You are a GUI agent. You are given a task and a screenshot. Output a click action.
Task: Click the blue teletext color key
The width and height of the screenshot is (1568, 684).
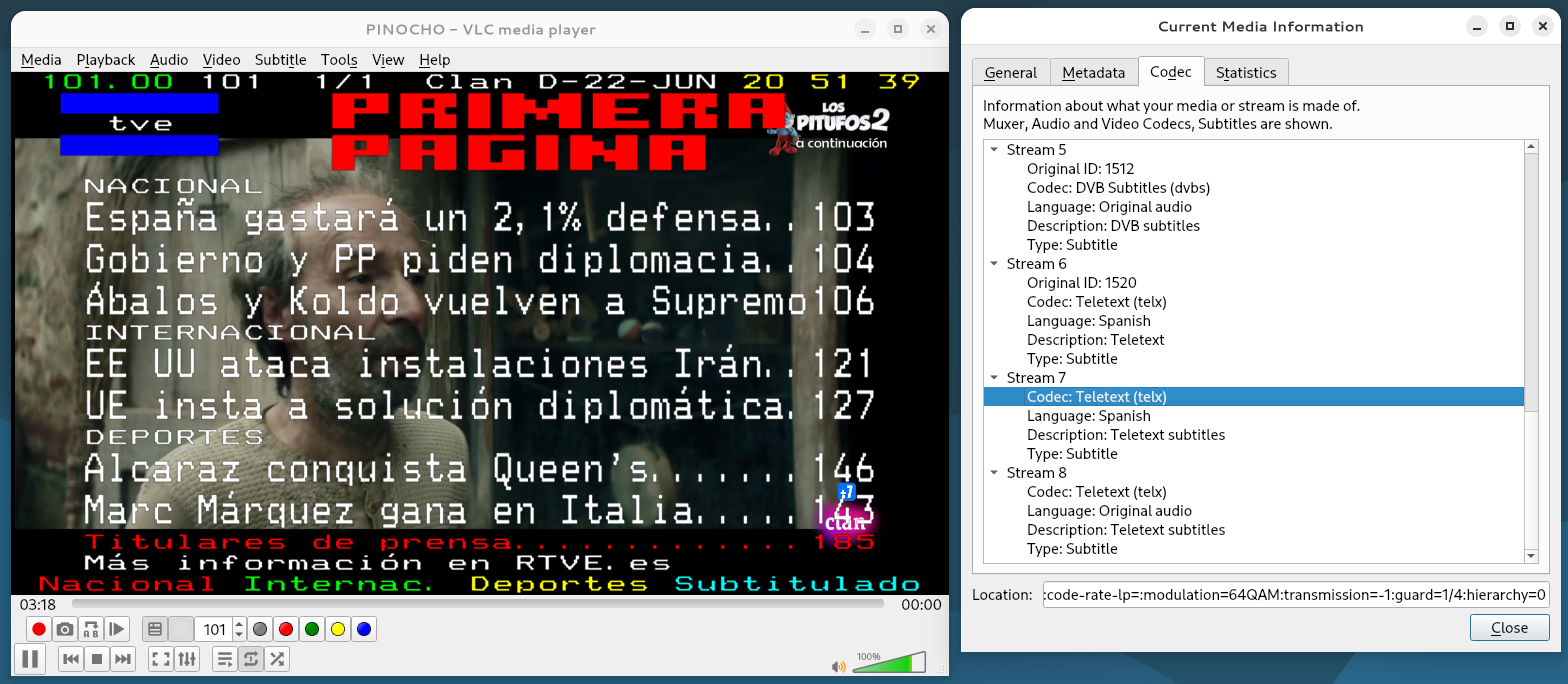click(x=364, y=629)
